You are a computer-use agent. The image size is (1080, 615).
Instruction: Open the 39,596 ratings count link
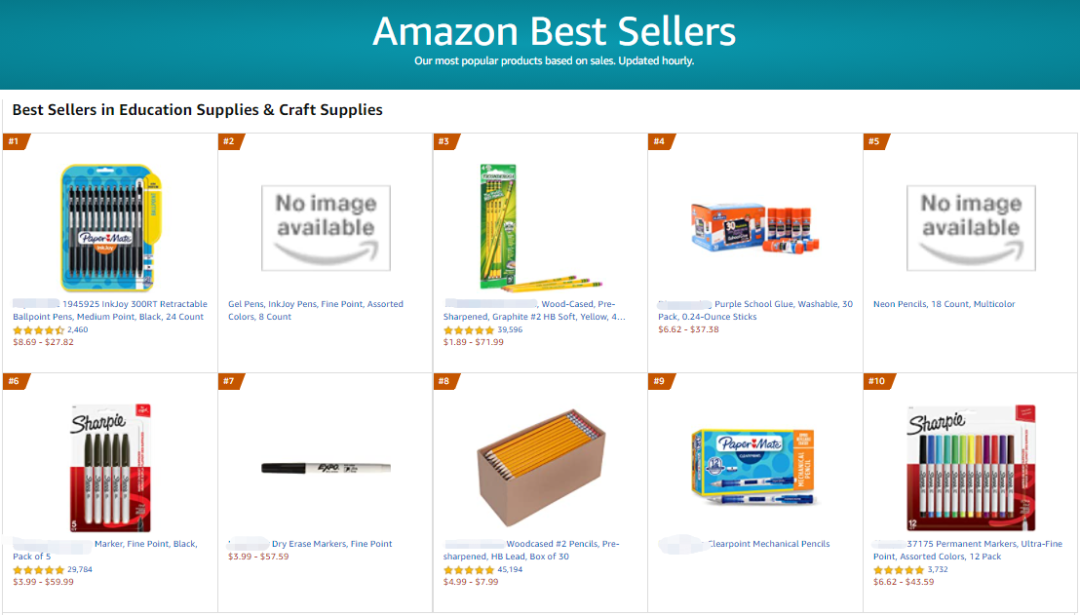pos(510,329)
